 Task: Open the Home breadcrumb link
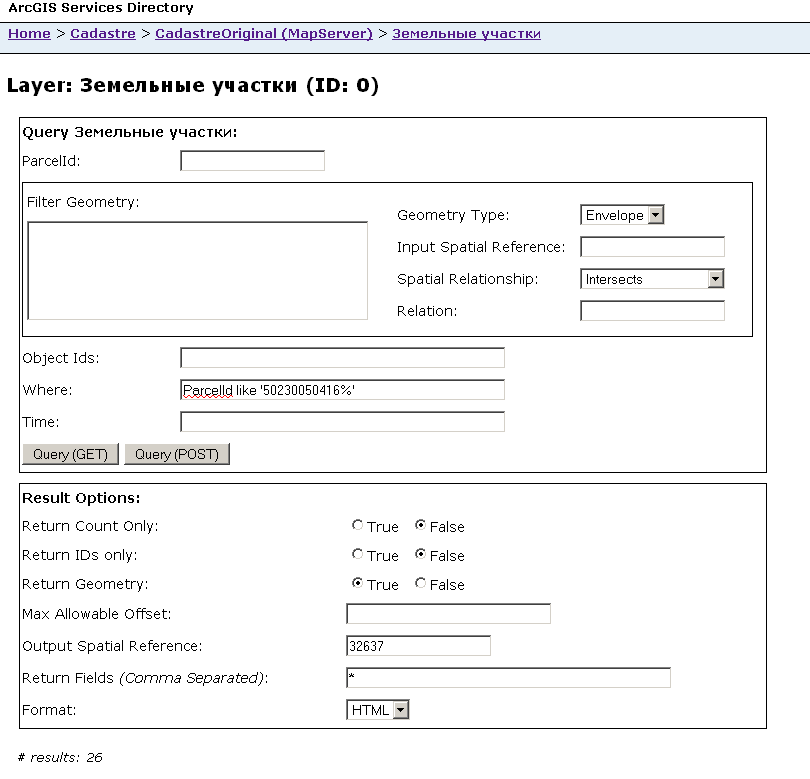pos(29,34)
